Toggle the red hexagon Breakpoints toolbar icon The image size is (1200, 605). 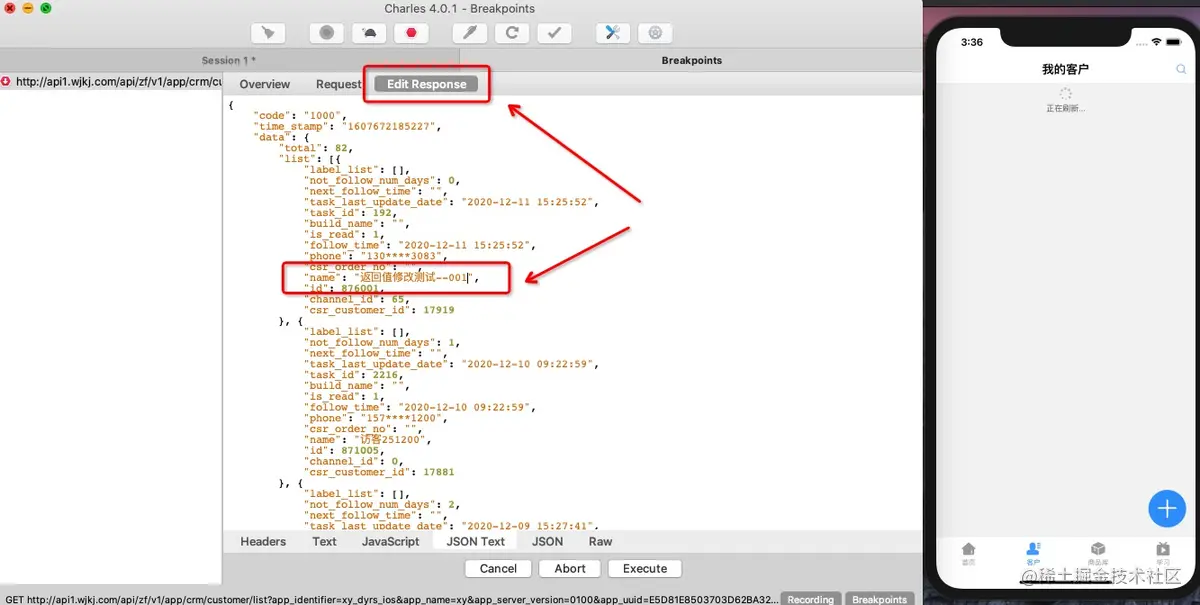click(x=411, y=33)
